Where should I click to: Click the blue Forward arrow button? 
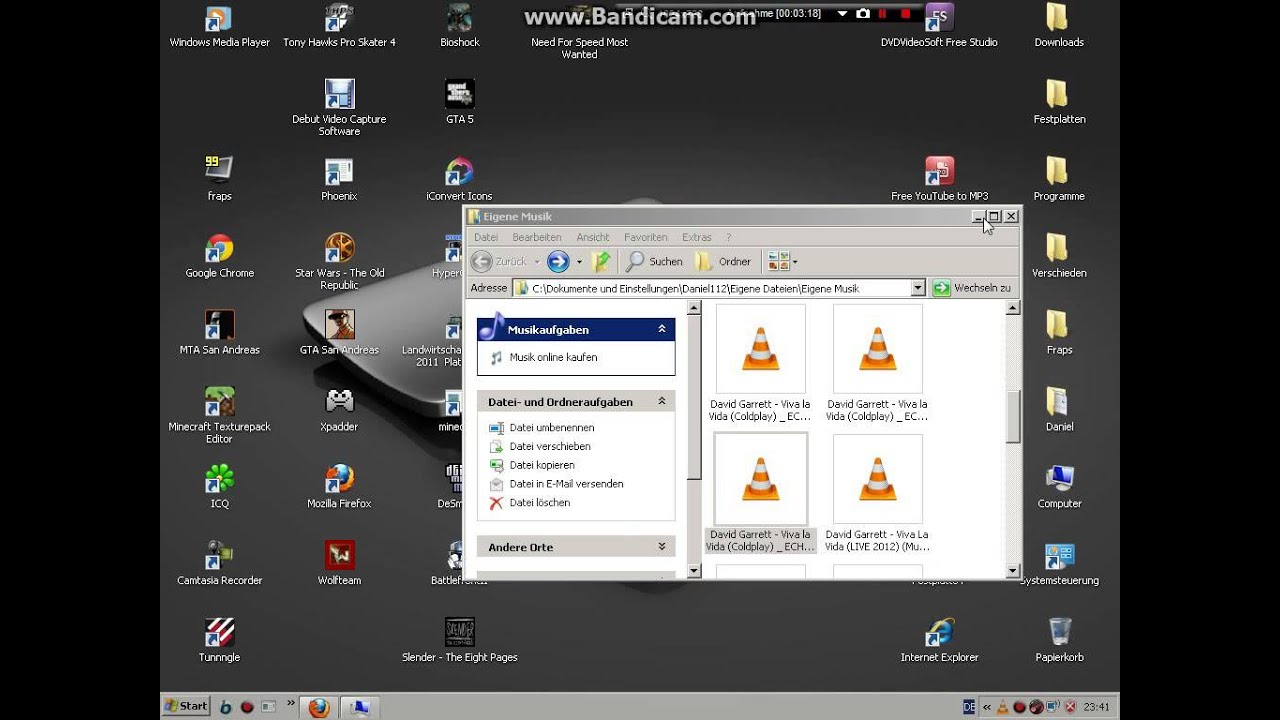pos(558,262)
